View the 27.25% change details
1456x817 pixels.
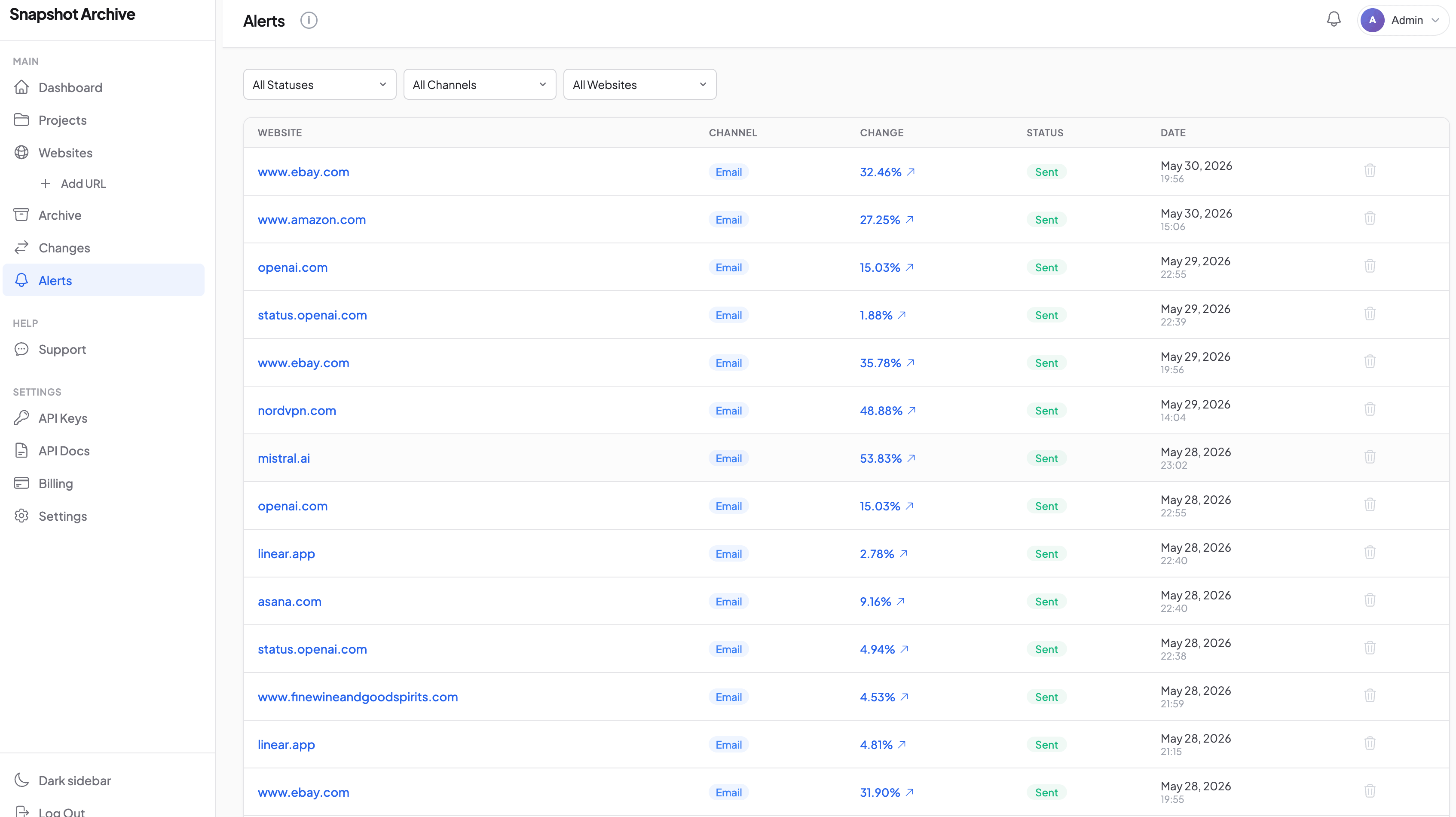pos(886,220)
